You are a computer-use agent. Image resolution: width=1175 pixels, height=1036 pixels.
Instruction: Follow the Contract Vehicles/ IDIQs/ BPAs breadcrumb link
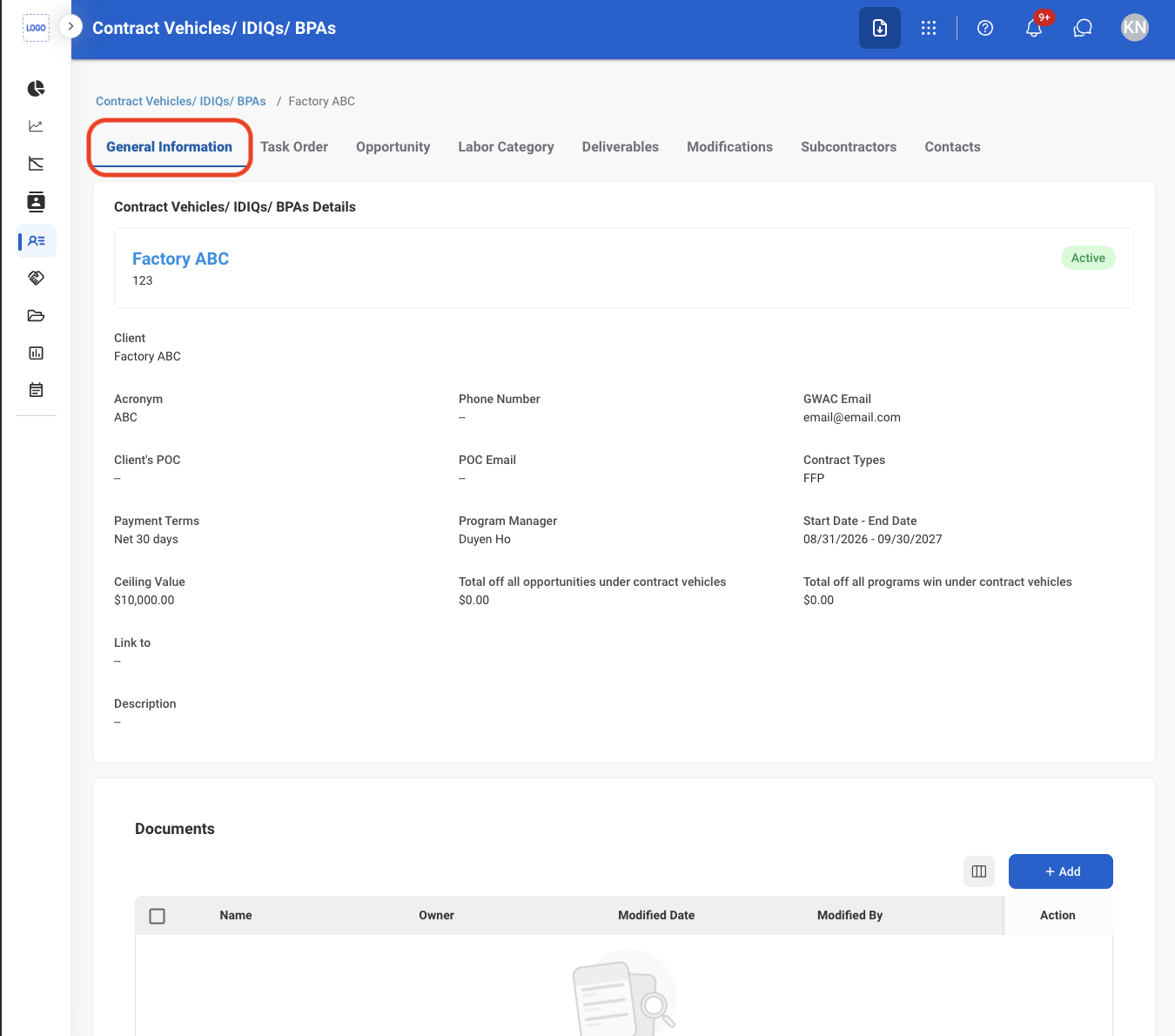pyautogui.click(x=181, y=101)
